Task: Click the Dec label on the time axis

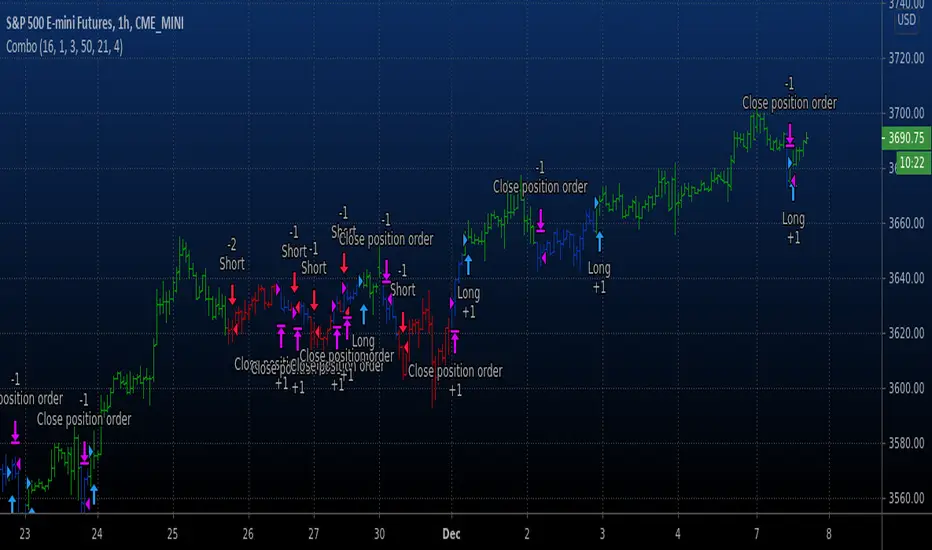Action: [x=451, y=534]
